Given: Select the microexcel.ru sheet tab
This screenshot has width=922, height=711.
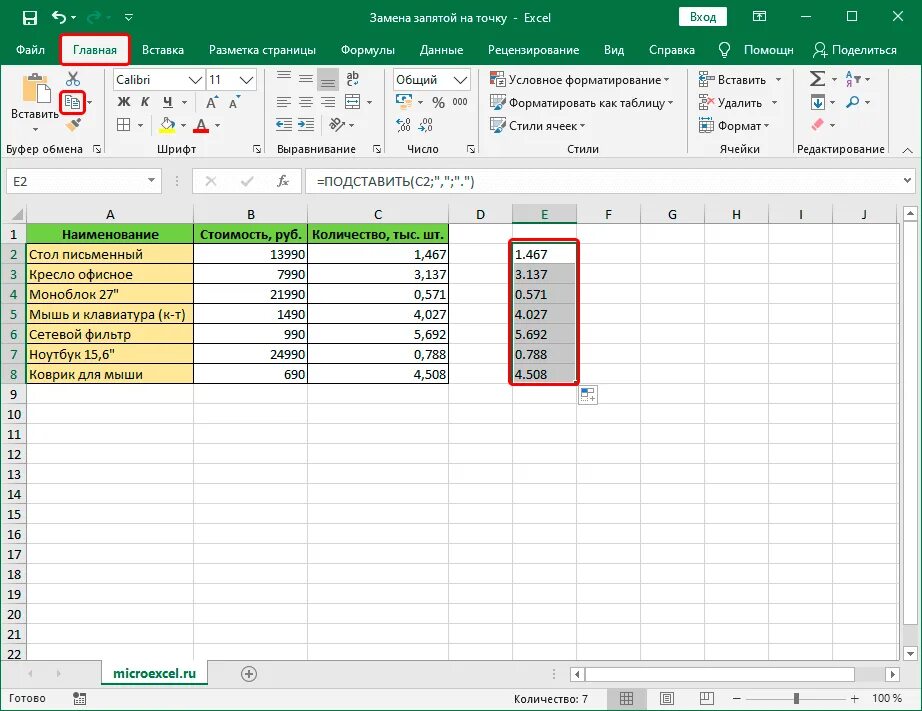Looking at the screenshot, I should pos(154,673).
